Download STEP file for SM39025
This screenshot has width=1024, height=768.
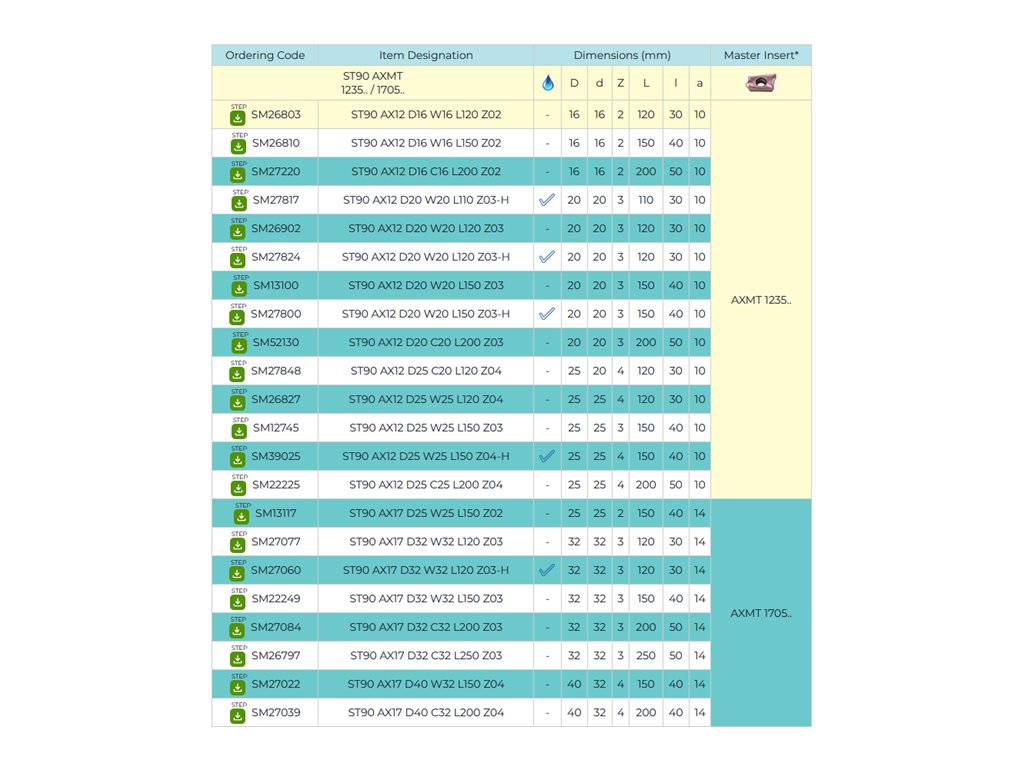pos(238,458)
